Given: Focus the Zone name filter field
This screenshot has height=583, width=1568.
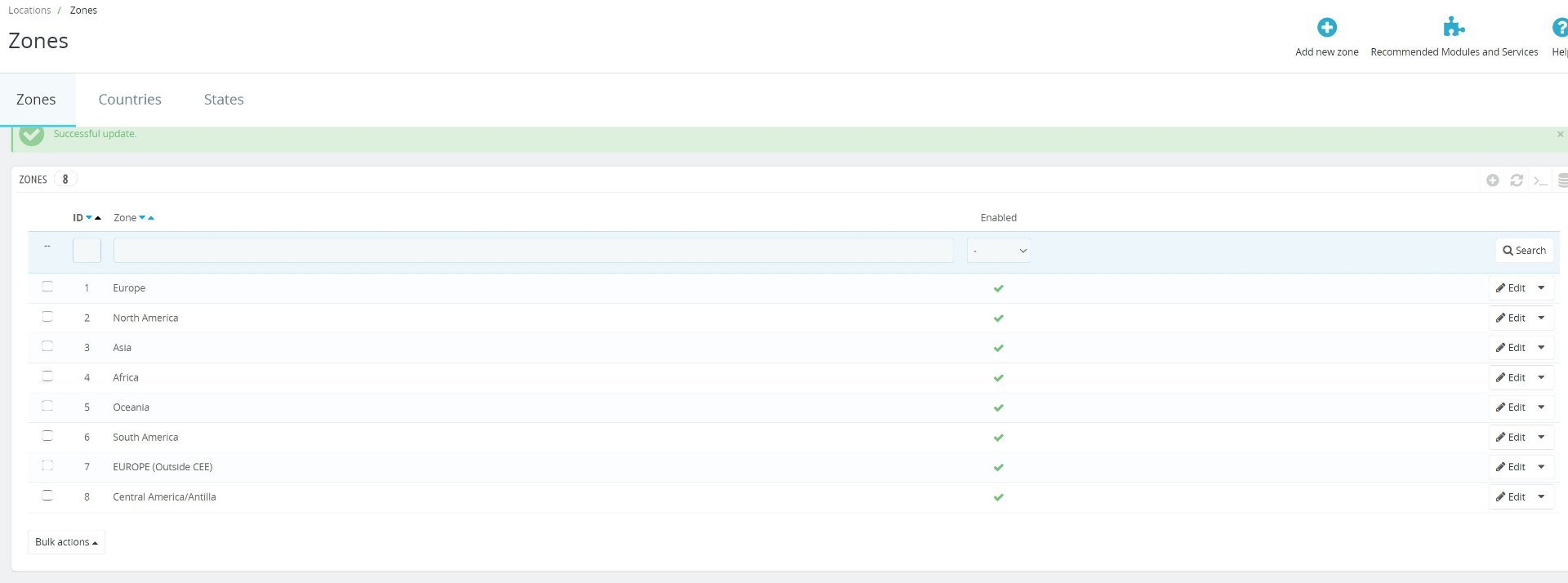Looking at the screenshot, I should click(x=533, y=251).
